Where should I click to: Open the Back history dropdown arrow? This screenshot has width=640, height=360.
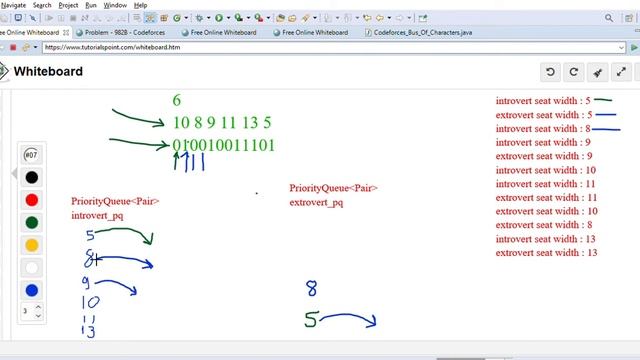(389, 18)
